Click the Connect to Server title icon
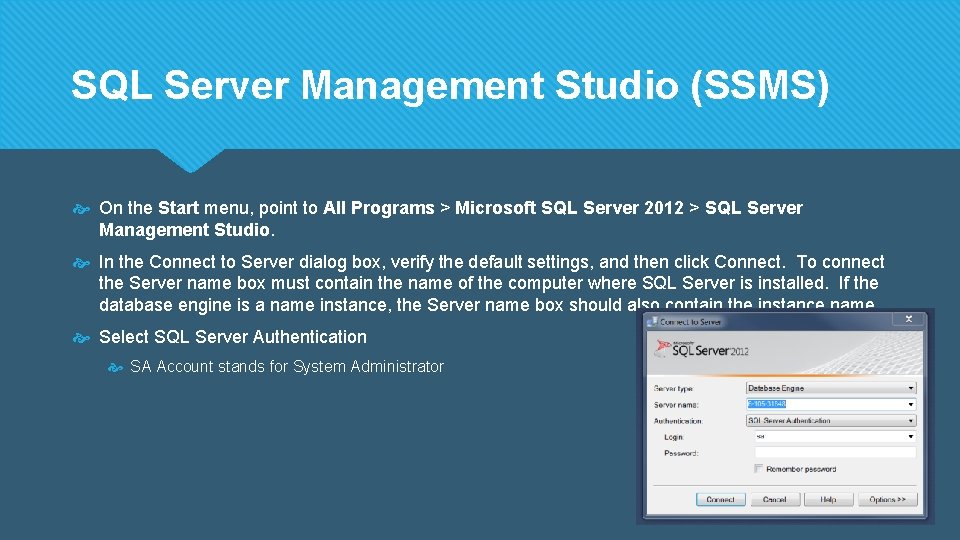Viewport: 960px width, 540px height. point(653,321)
